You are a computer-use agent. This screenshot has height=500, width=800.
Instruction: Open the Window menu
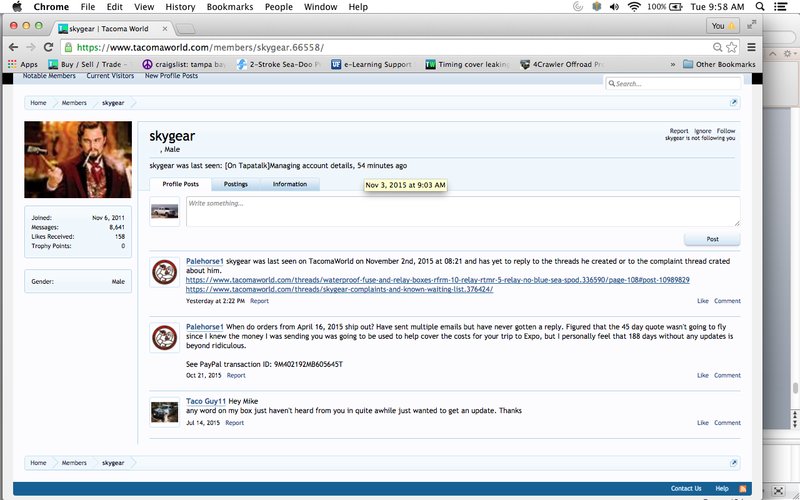pyautogui.click(x=320, y=7)
